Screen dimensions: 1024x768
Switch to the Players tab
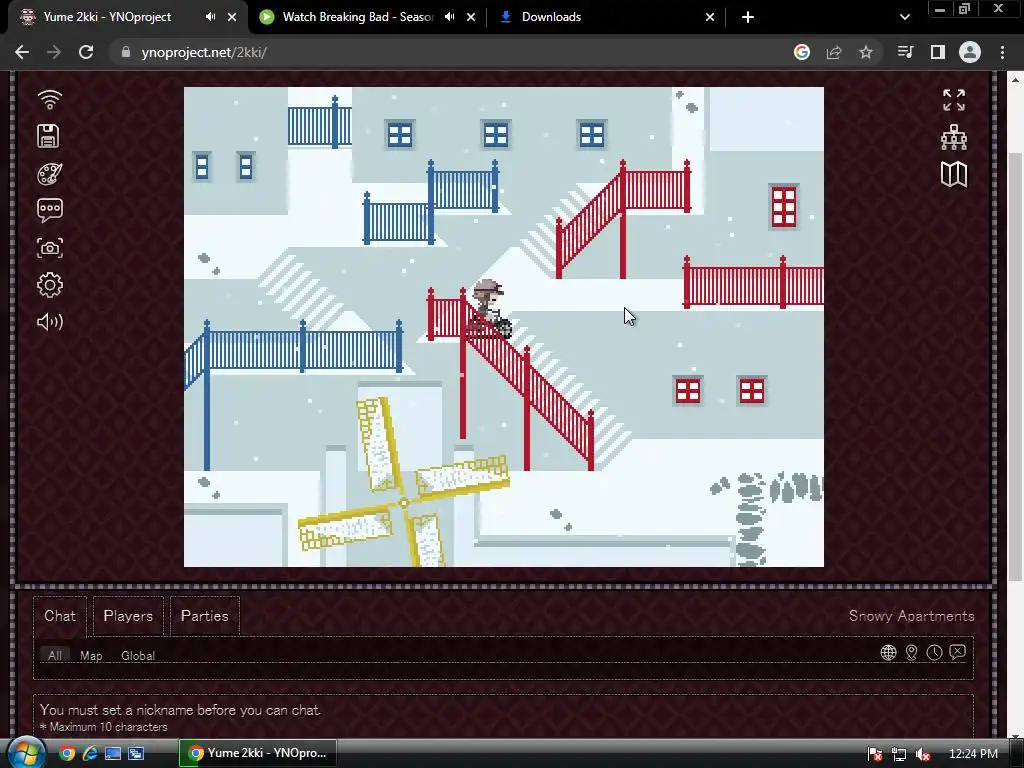[x=128, y=616]
